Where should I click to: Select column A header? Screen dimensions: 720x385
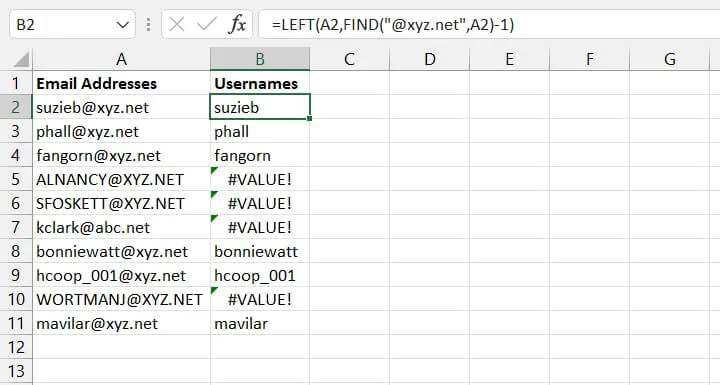121,59
